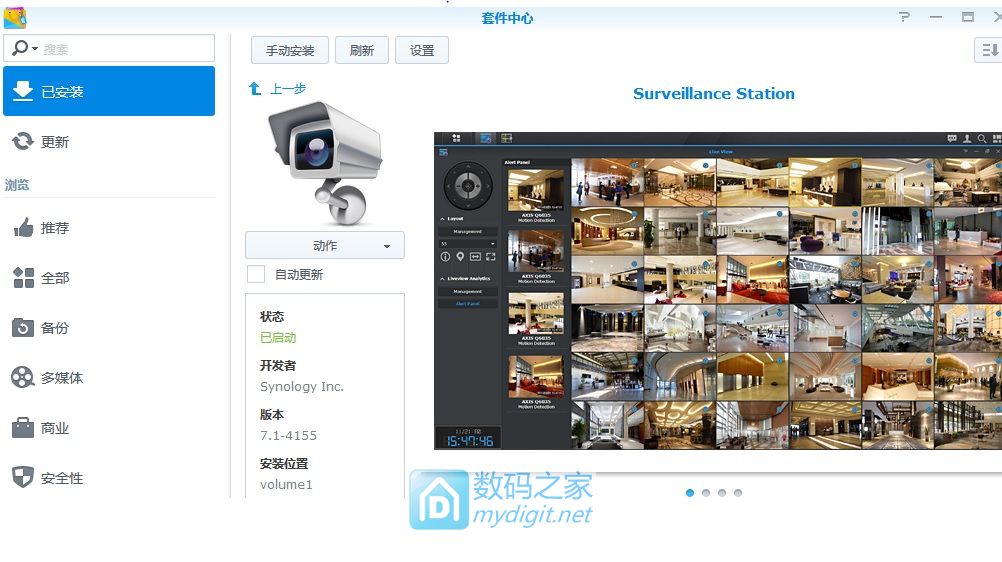Click the Surveillance Station camera image
Viewport: 1002px width, 562px height.
325,164
